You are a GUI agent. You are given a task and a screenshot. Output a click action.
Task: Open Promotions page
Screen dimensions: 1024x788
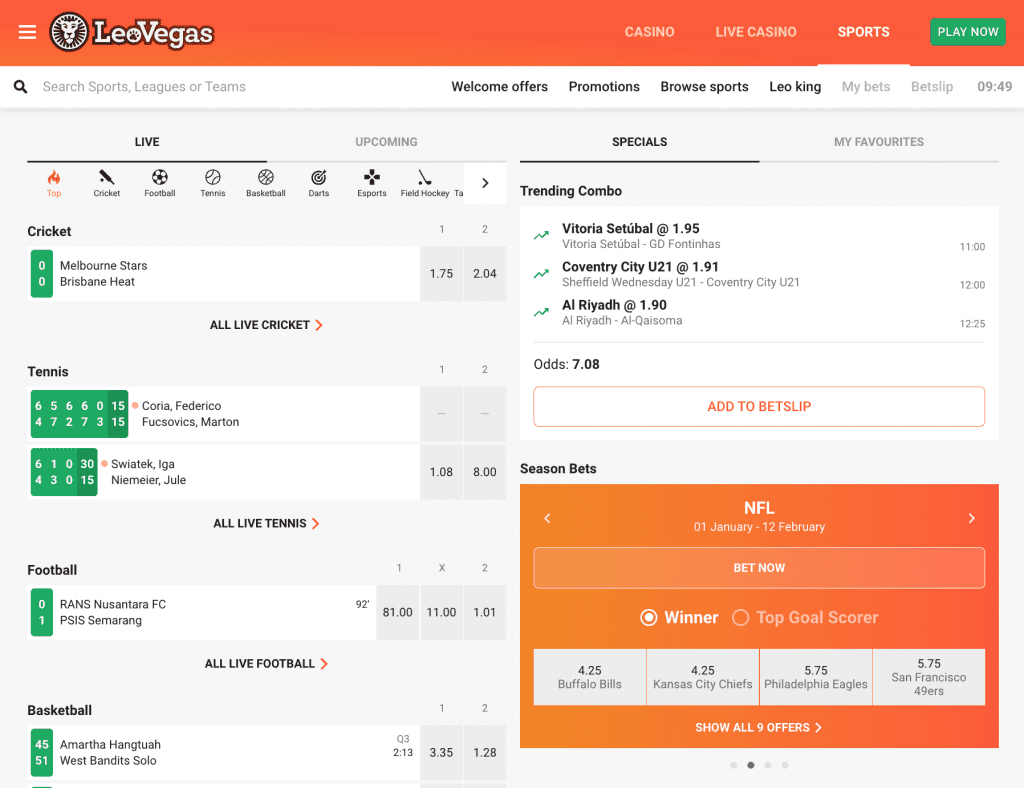(604, 87)
